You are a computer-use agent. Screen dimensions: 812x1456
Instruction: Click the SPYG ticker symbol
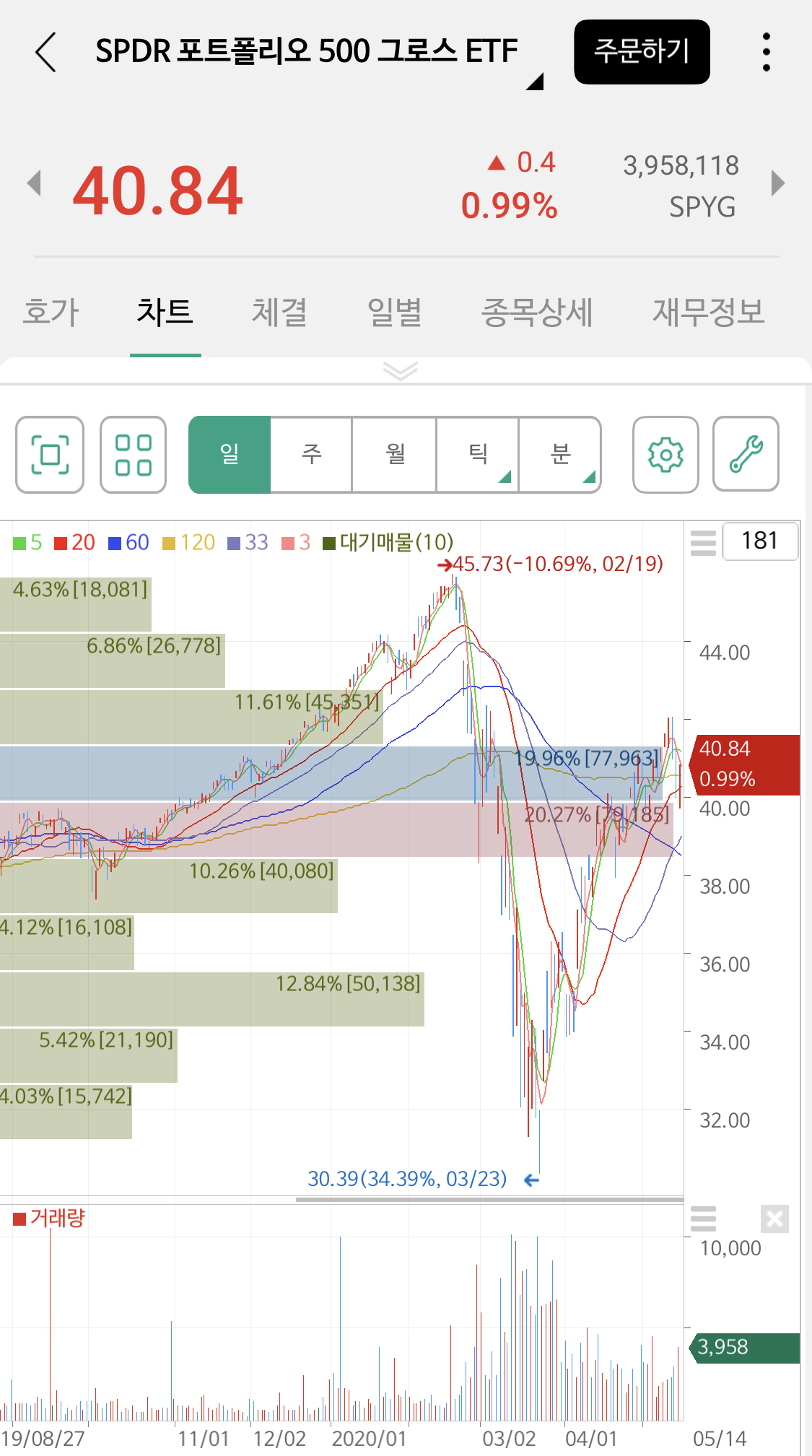click(702, 207)
